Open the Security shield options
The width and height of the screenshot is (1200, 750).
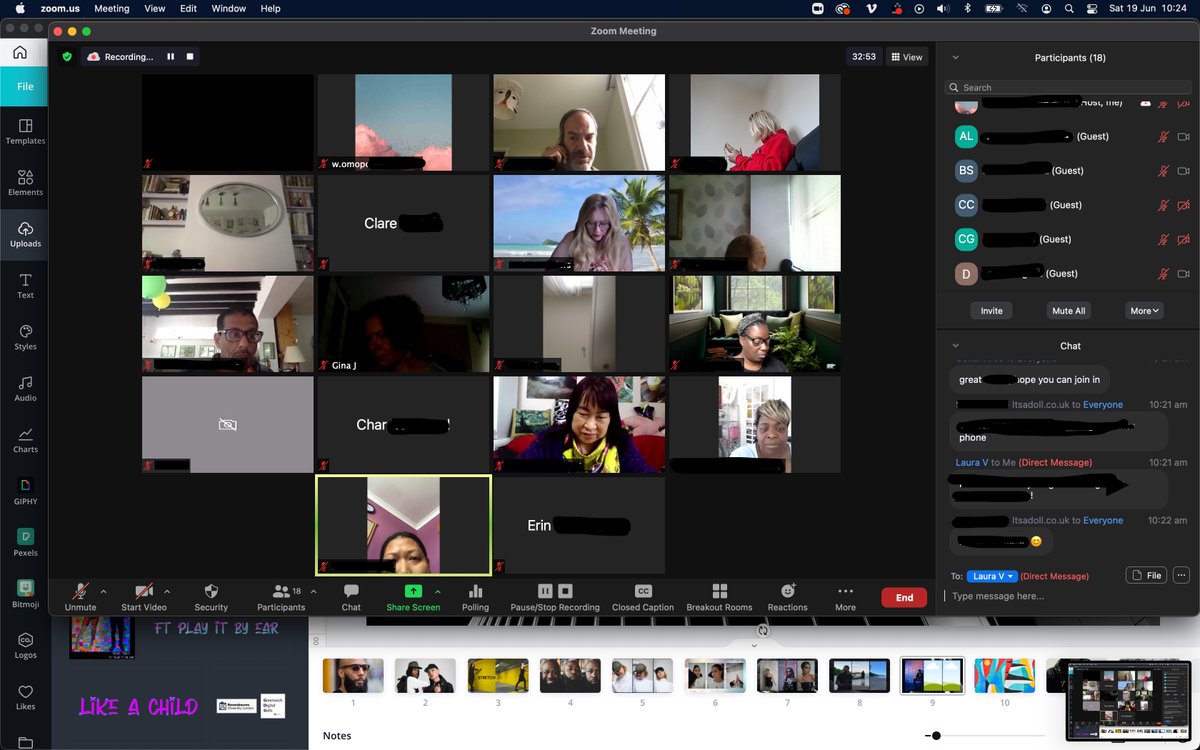pyautogui.click(x=211, y=591)
